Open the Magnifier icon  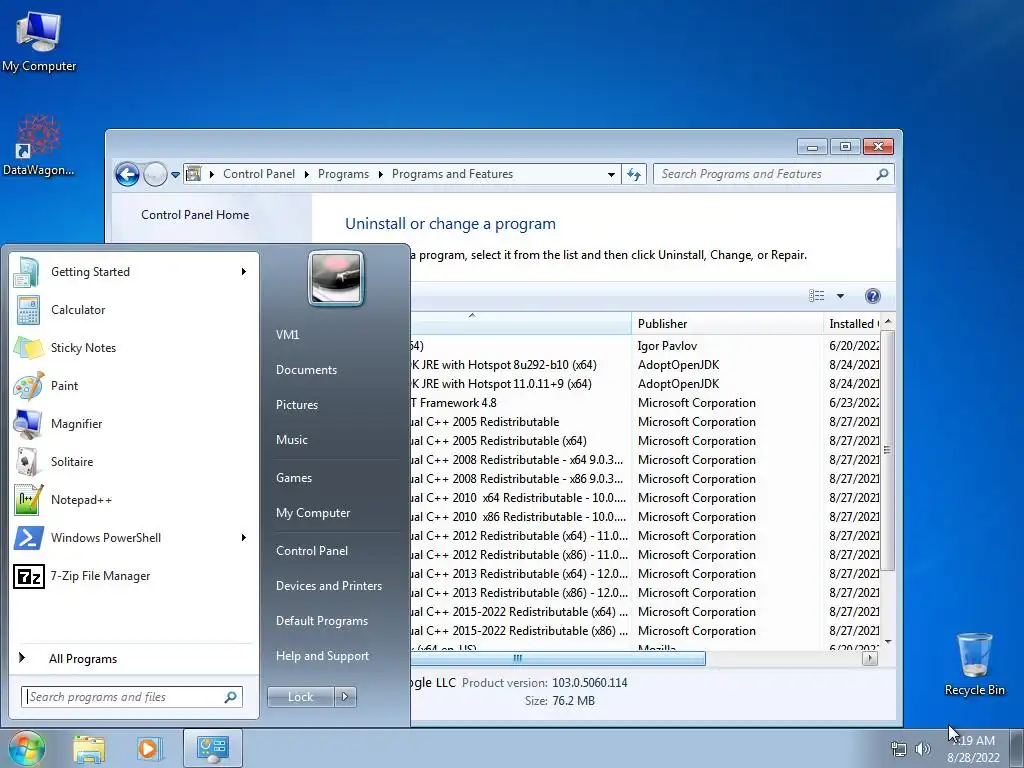pyautogui.click(x=28, y=424)
